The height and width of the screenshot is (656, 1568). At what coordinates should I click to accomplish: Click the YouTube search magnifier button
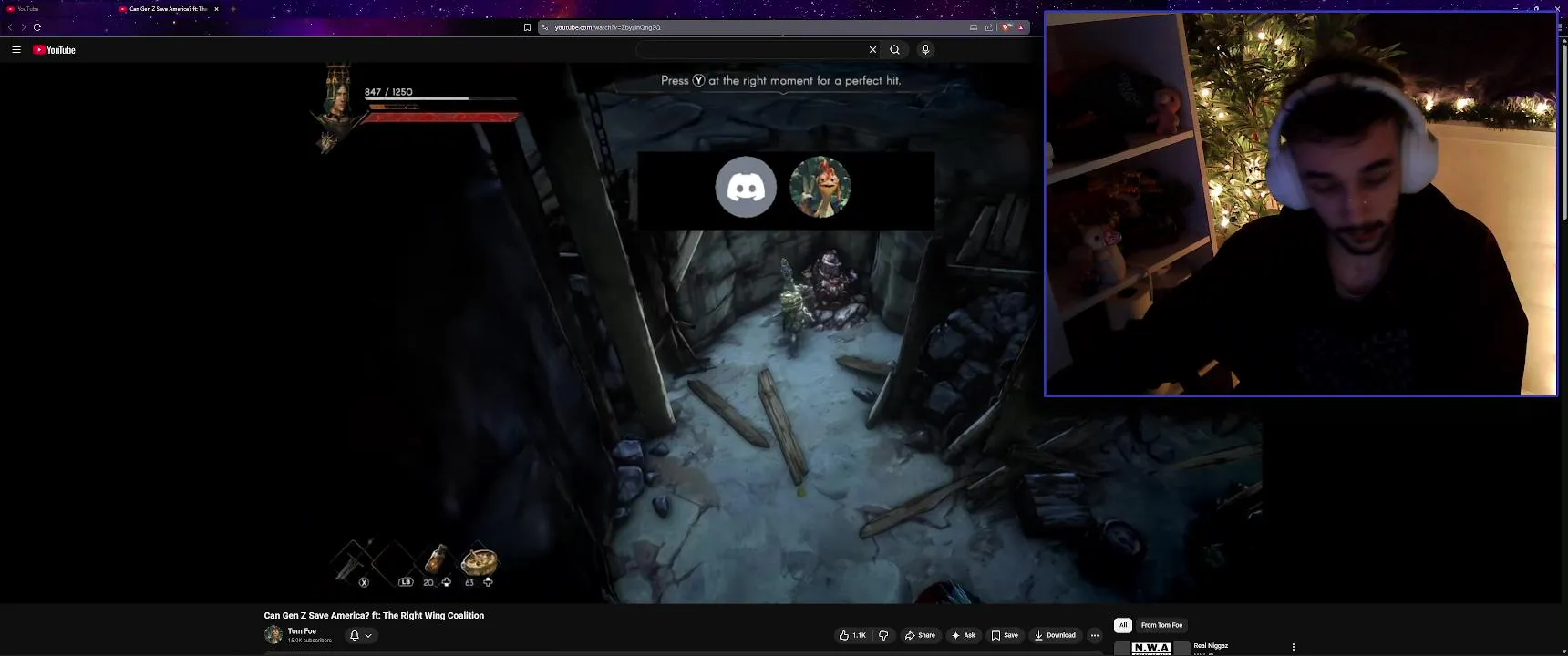(895, 50)
